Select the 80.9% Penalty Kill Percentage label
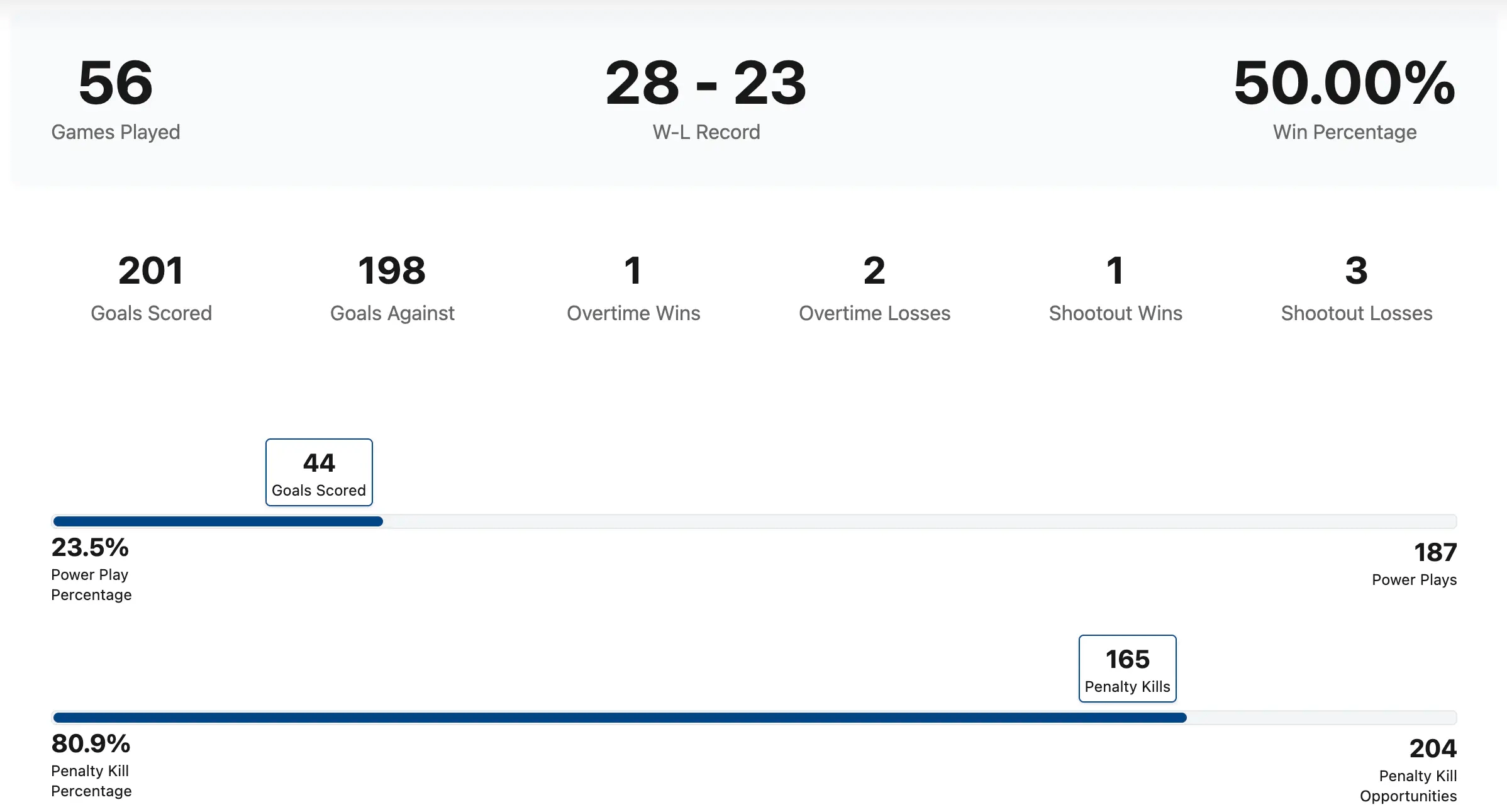This screenshot has width=1507, height=812. tap(91, 764)
